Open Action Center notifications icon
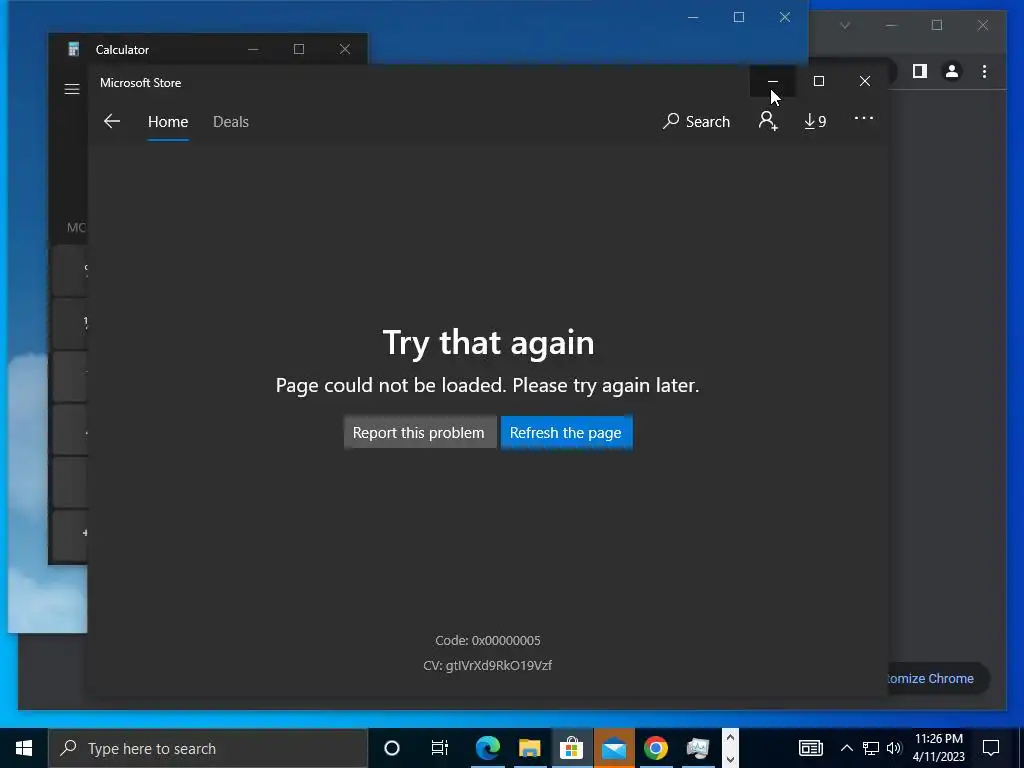This screenshot has height=768, width=1024. point(991,748)
